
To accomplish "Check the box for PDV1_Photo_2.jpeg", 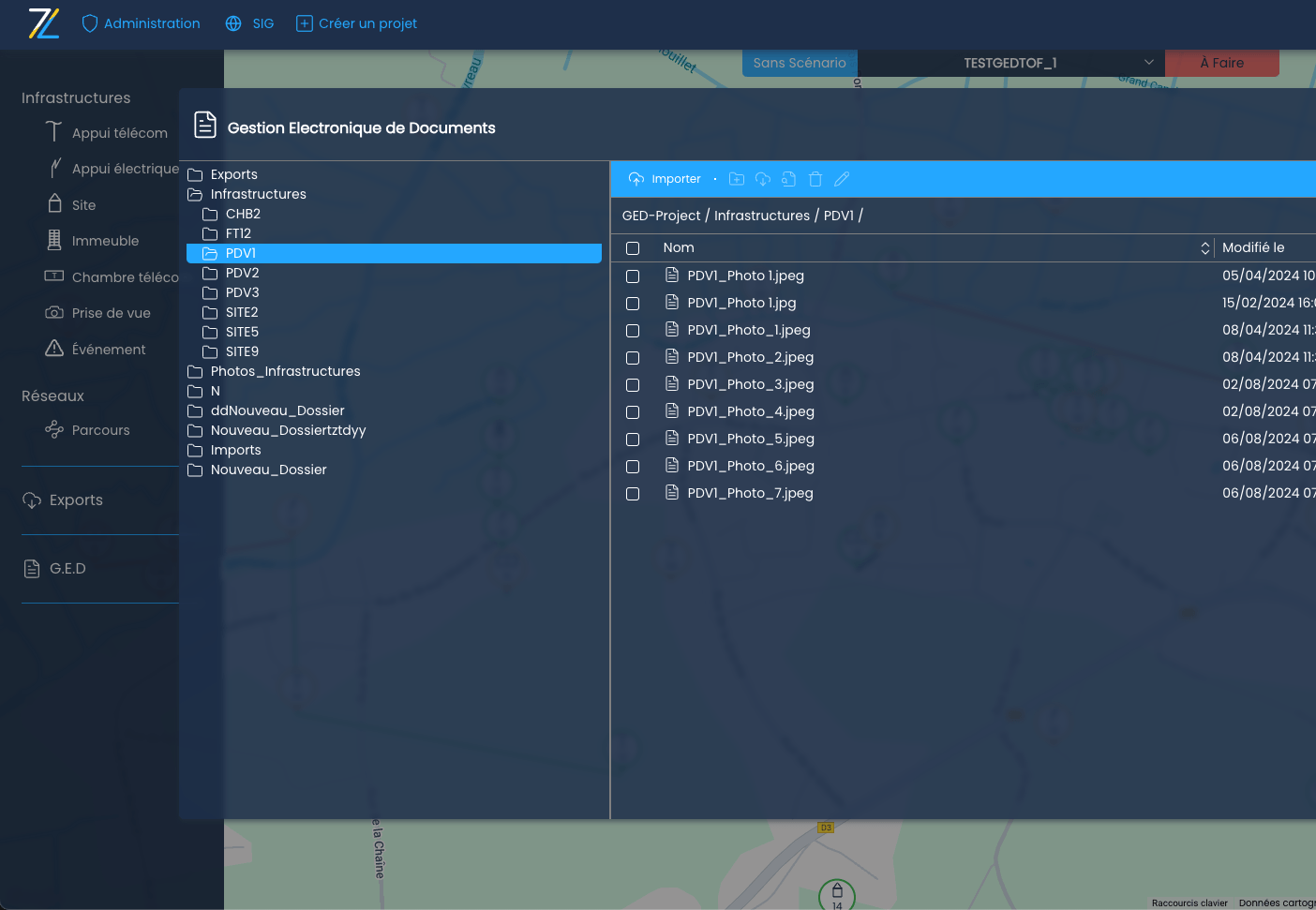I will pyautogui.click(x=633, y=358).
